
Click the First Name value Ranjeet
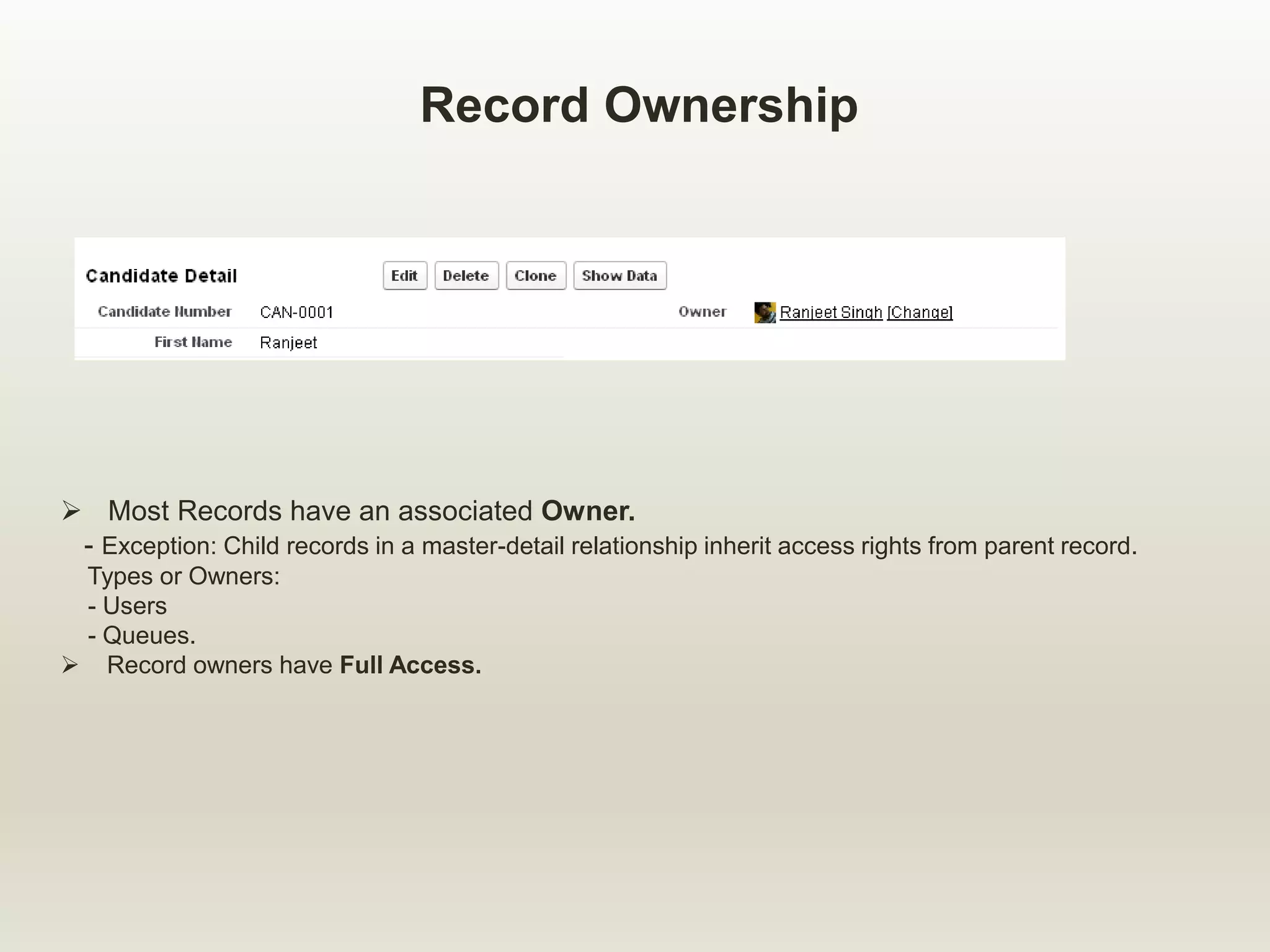288,343
